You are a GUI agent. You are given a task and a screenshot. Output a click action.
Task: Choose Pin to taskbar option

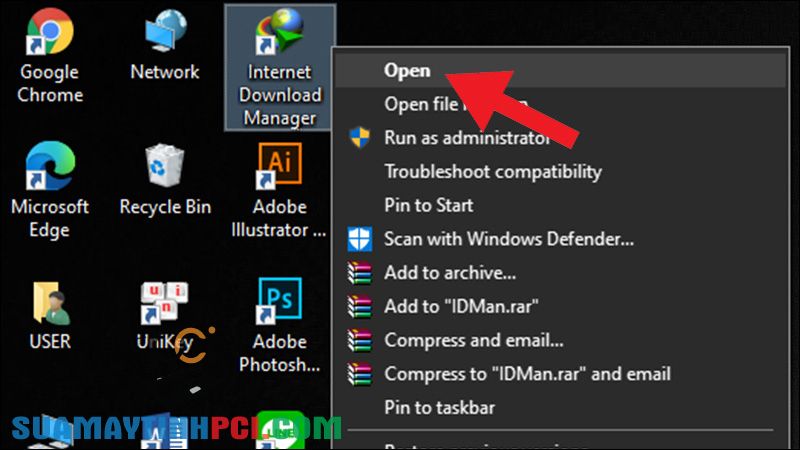tap(439, 408)
